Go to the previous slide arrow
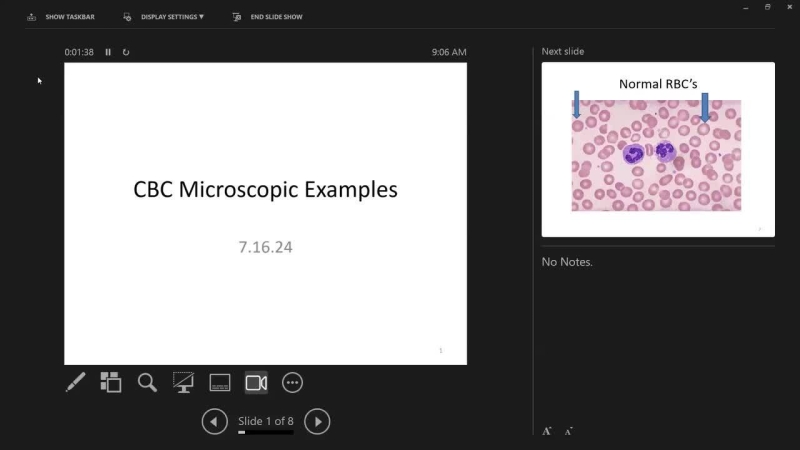This screenshot has height=450, width=800. point(214,421)
